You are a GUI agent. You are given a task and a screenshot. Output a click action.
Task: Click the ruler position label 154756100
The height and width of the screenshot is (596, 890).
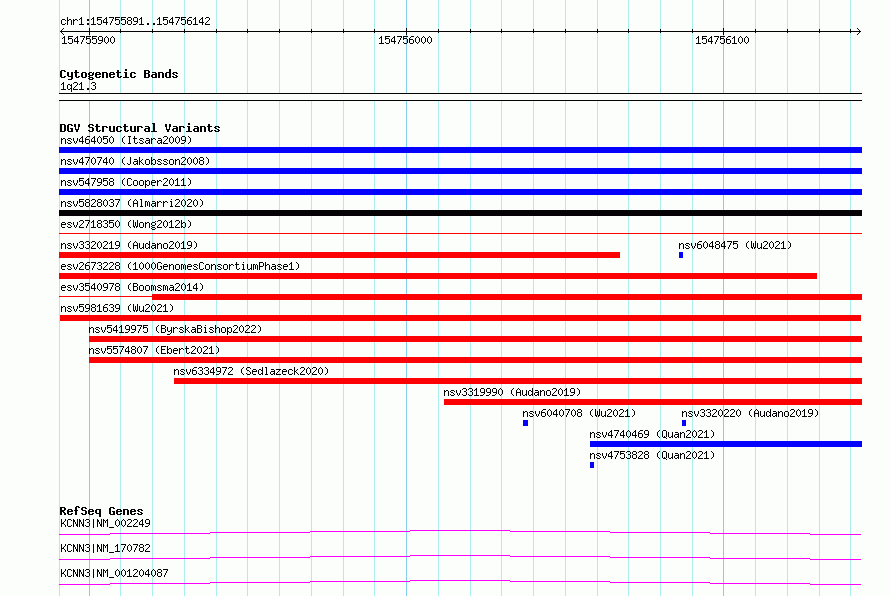pos(722,40)
